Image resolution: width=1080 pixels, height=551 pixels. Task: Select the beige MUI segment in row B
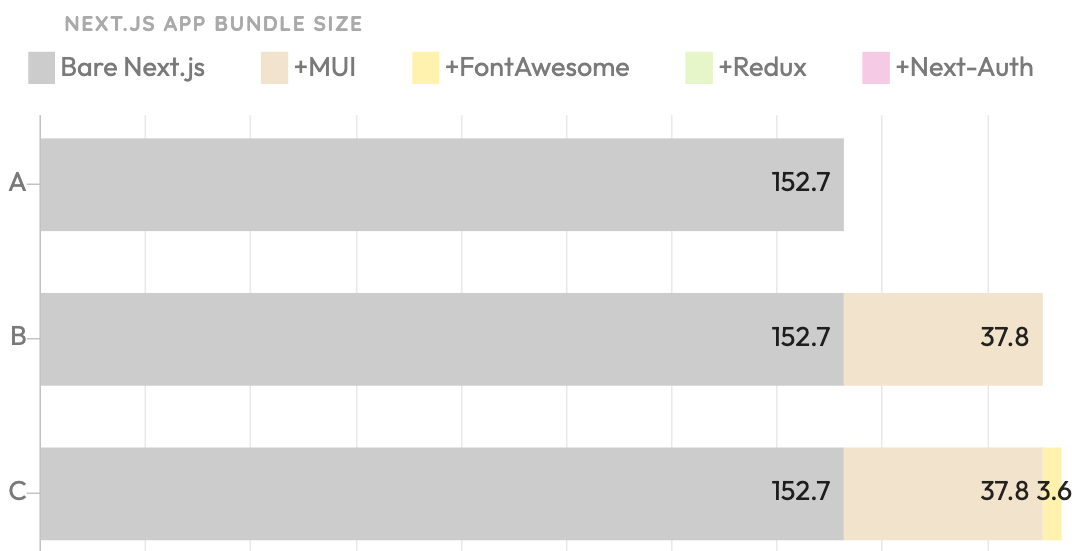coord(943,339)
